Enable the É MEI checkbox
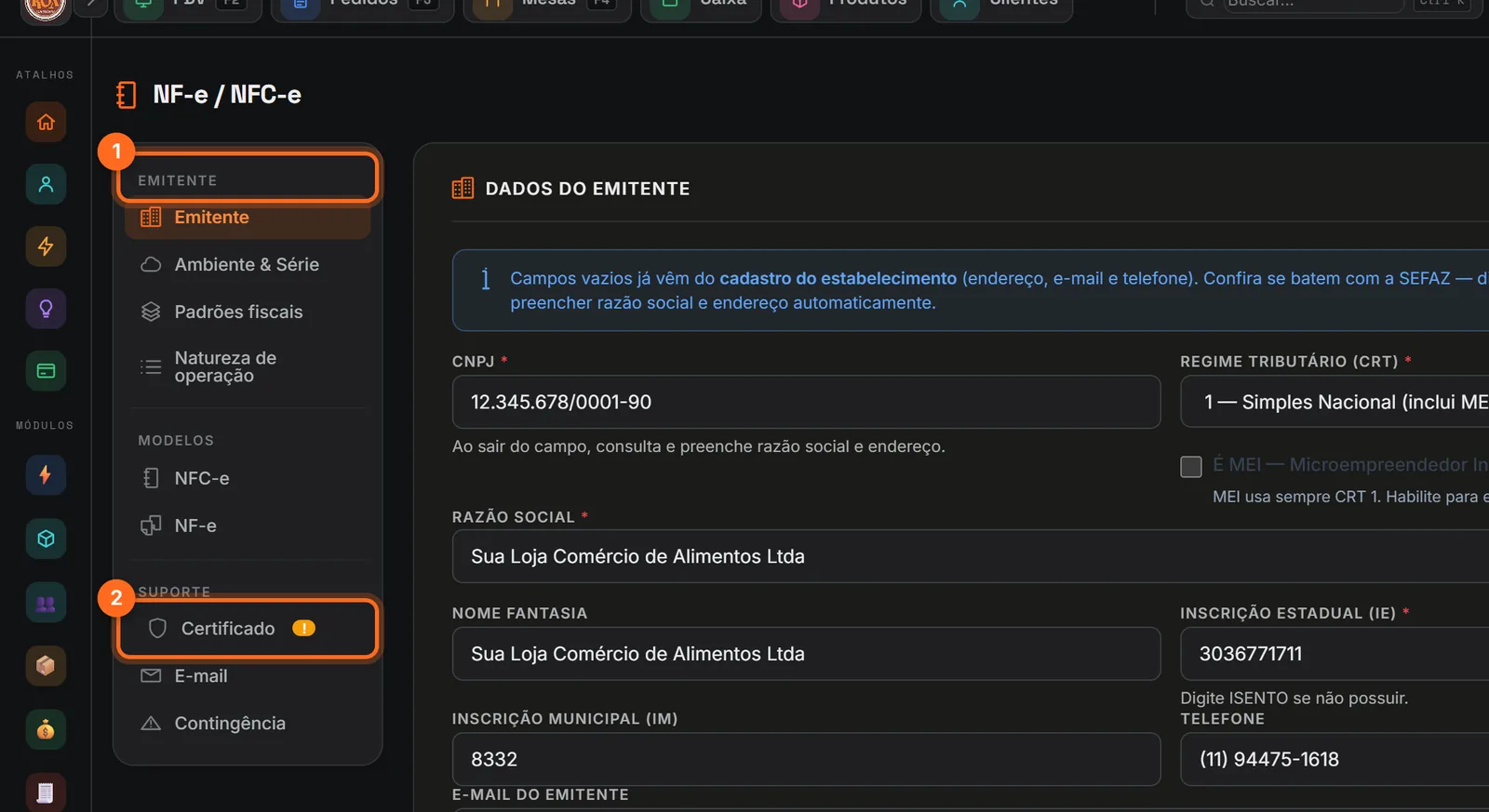 1191,466
